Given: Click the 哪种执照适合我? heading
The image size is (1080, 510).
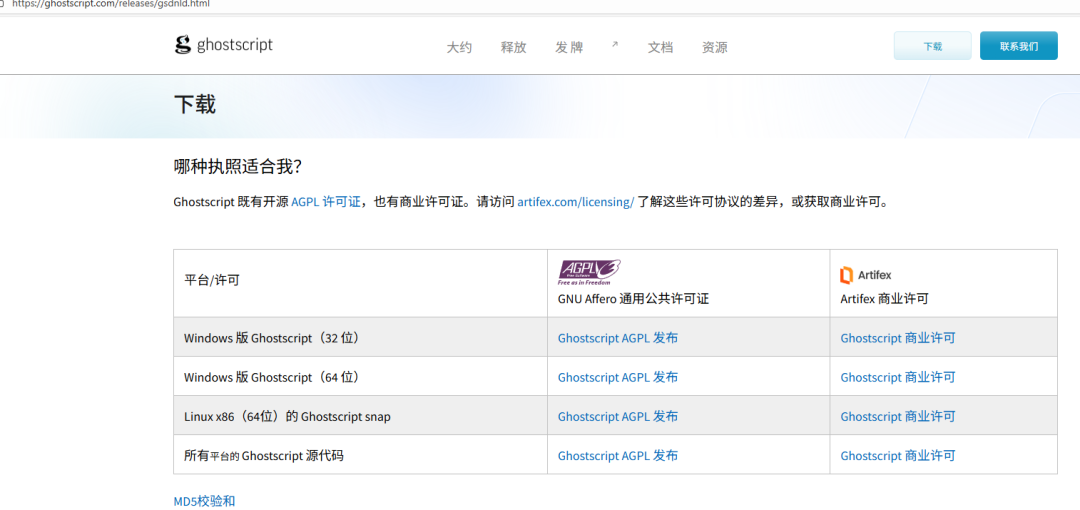Looking at the screenshot, I should click(238, 166).
